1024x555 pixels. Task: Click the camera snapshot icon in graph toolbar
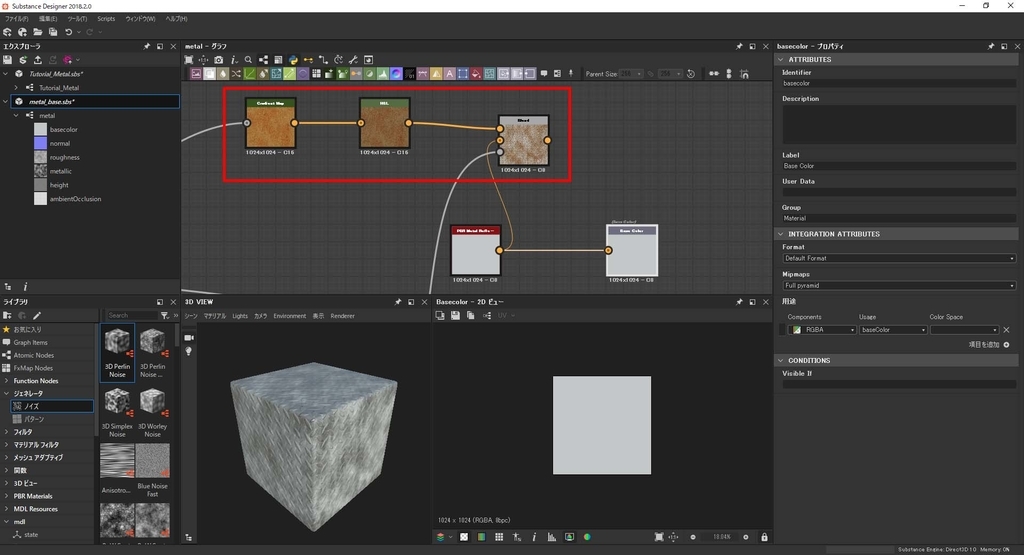pyautogui.click(x=219, y=60)
